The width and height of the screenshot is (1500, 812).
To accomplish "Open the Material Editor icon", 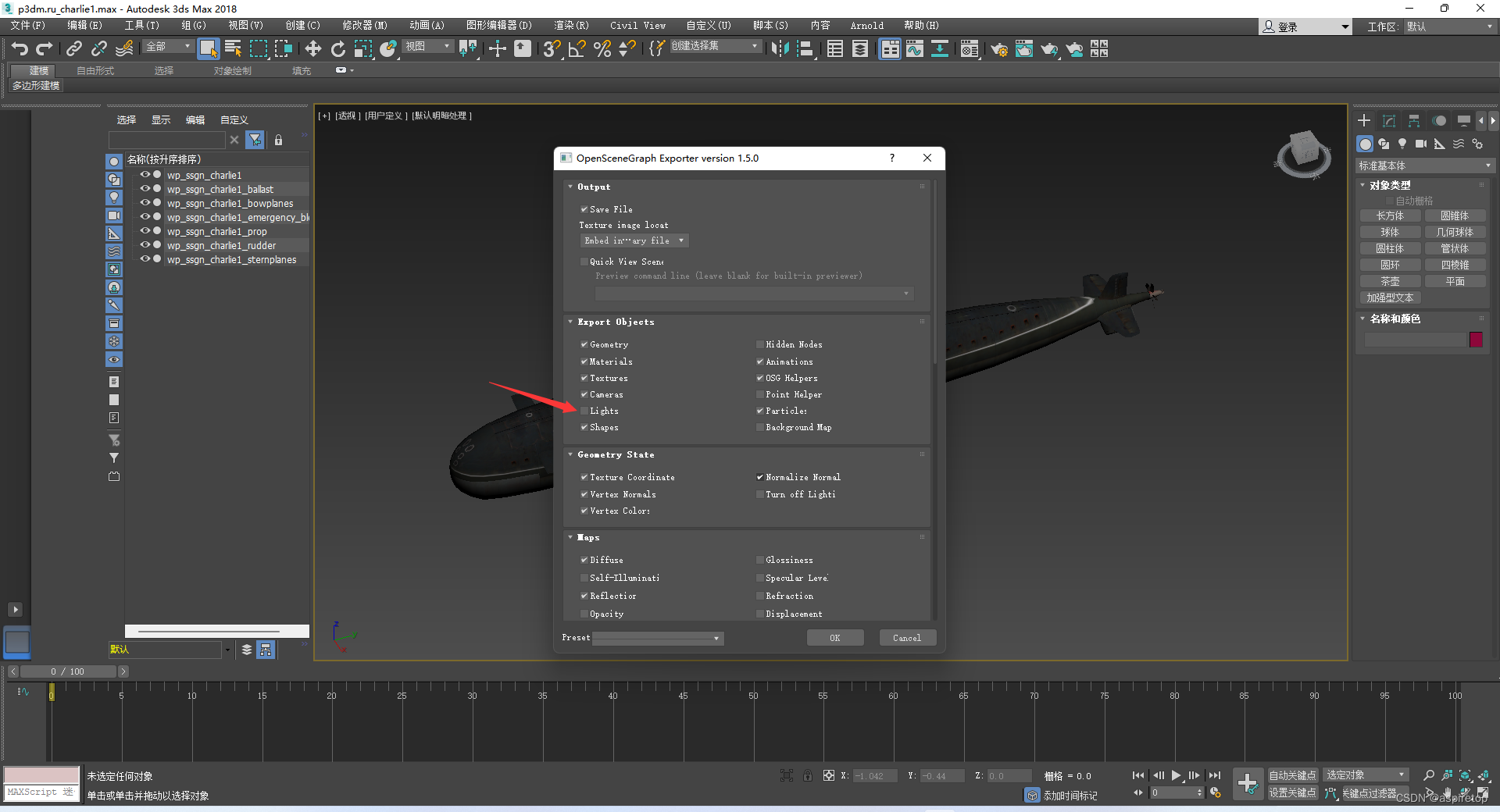I will click(x=970, y=49).
